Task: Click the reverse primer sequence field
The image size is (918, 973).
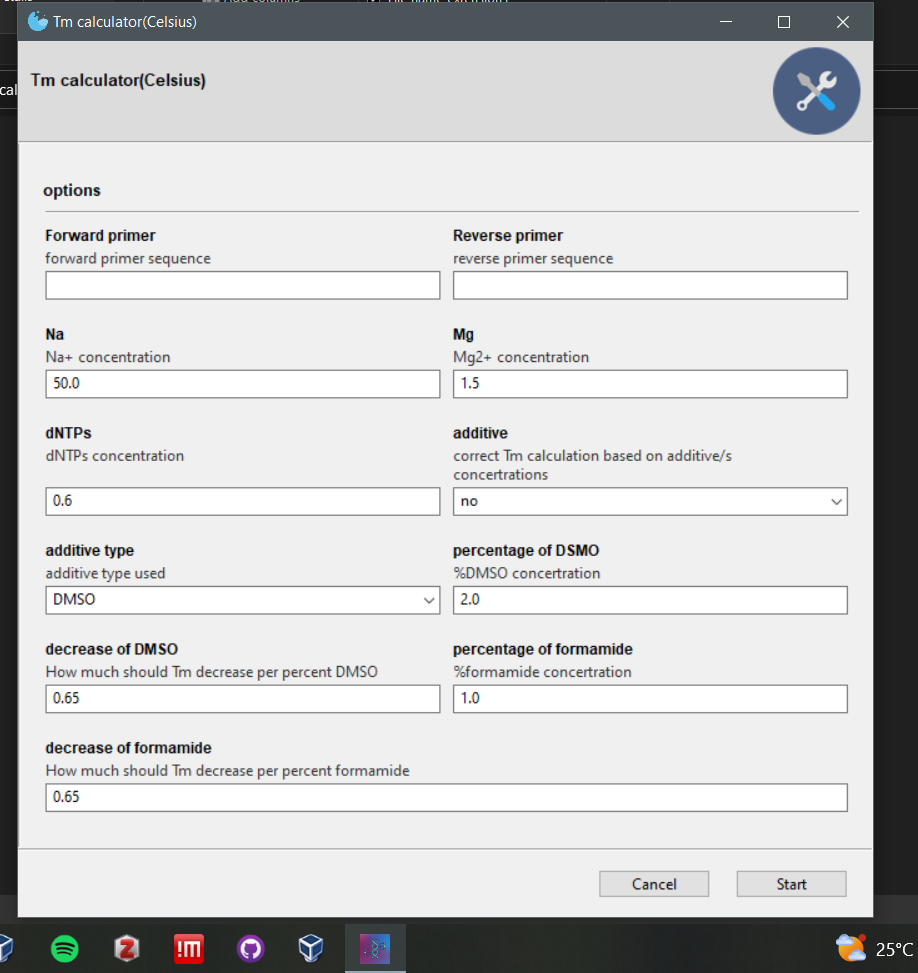Action: point(650,285)
